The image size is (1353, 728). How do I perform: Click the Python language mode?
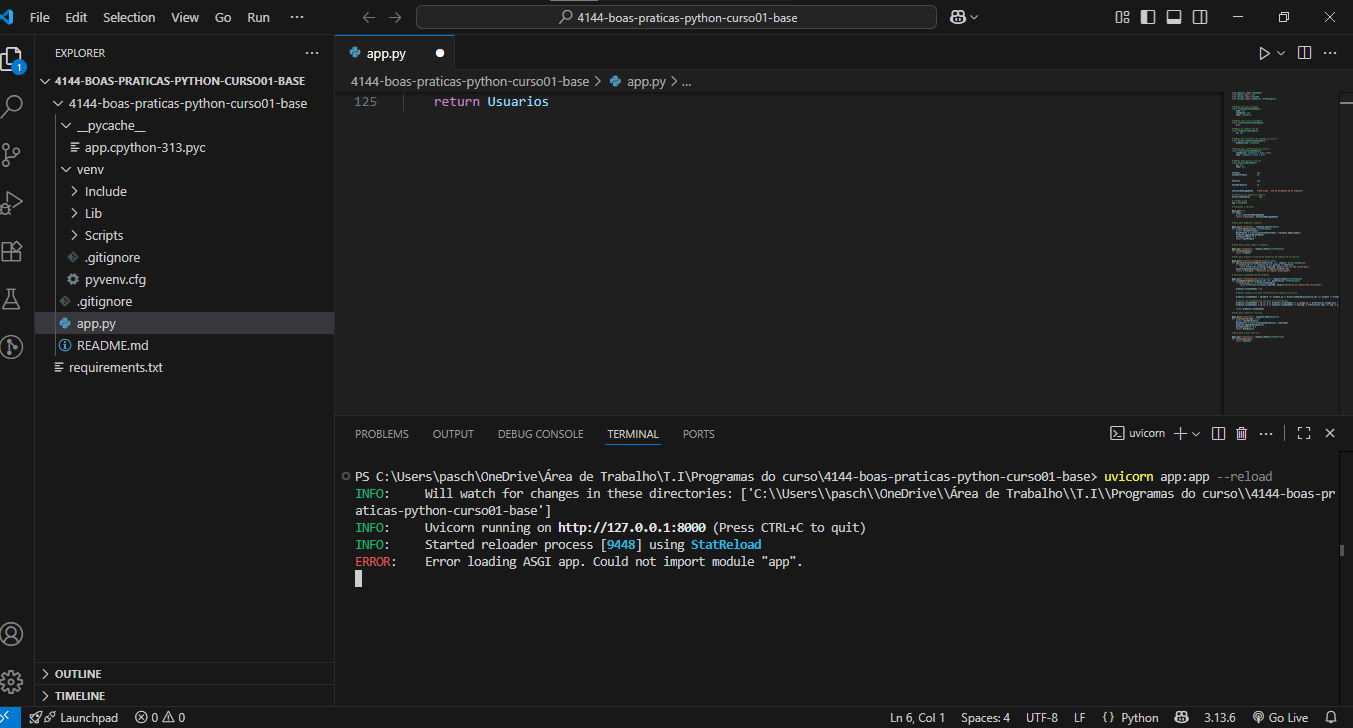click(1139, 717)
